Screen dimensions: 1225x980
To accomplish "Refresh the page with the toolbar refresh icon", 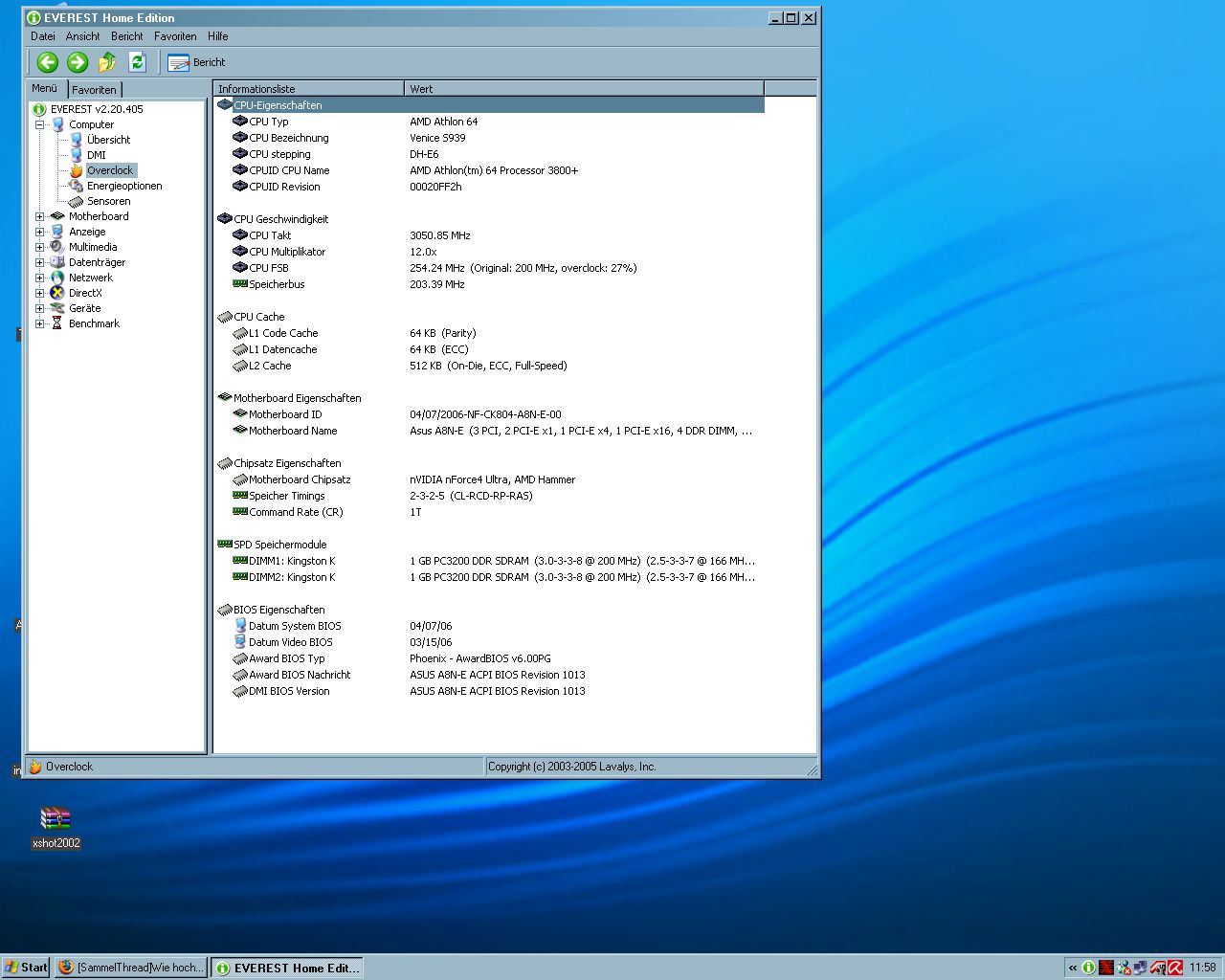I will coord(137,62).
